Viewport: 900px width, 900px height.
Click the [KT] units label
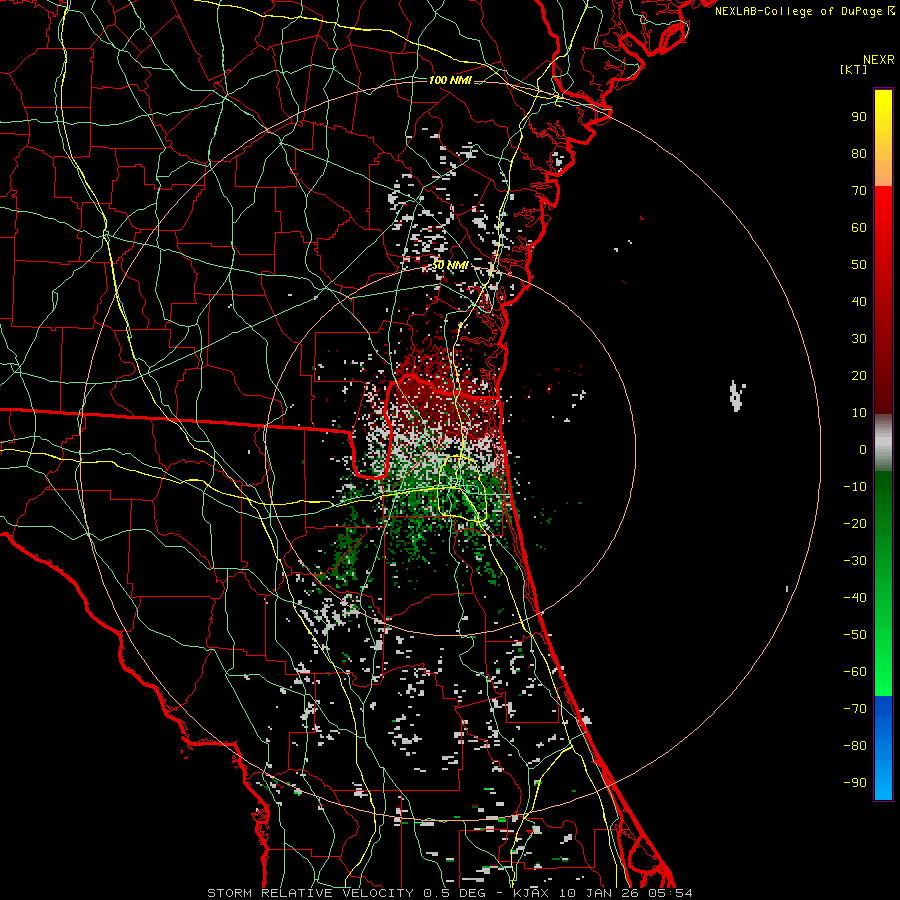(854, 69)
